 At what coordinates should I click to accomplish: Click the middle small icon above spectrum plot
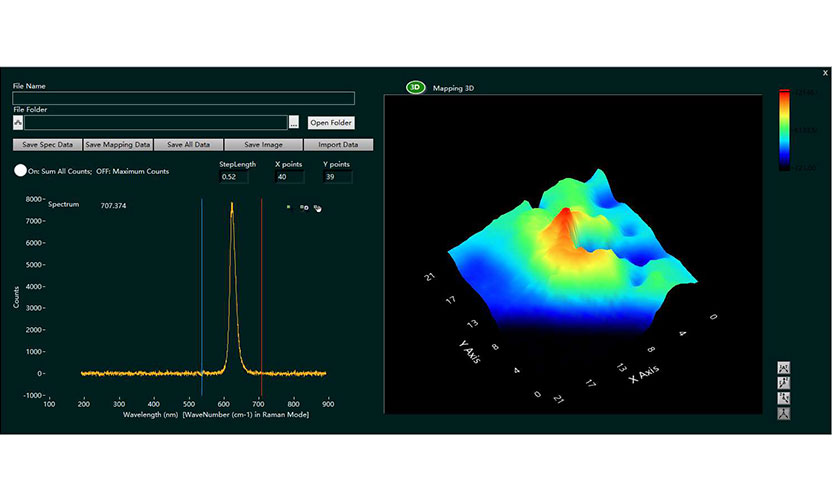tap(303, 207)
